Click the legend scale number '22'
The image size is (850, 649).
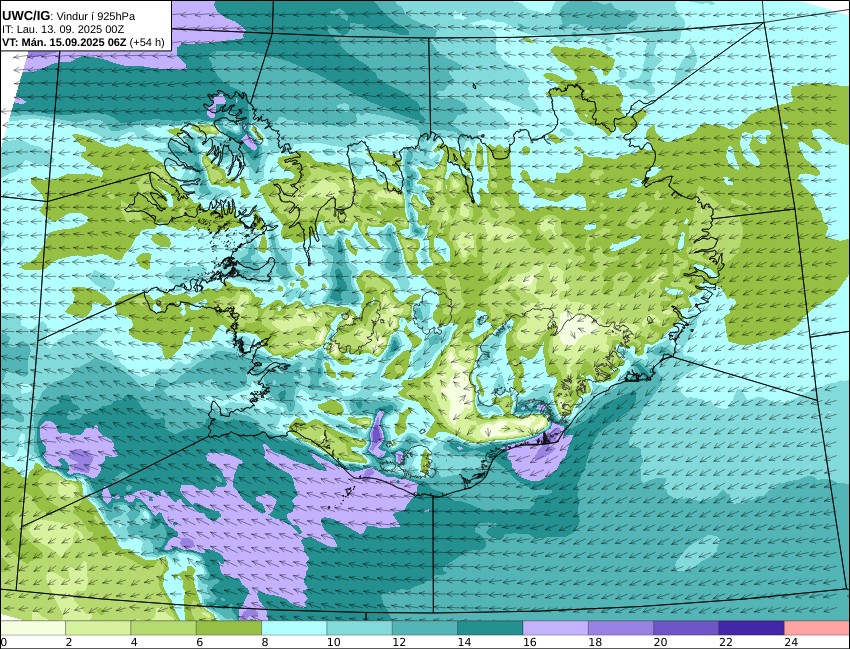(726, 642)
